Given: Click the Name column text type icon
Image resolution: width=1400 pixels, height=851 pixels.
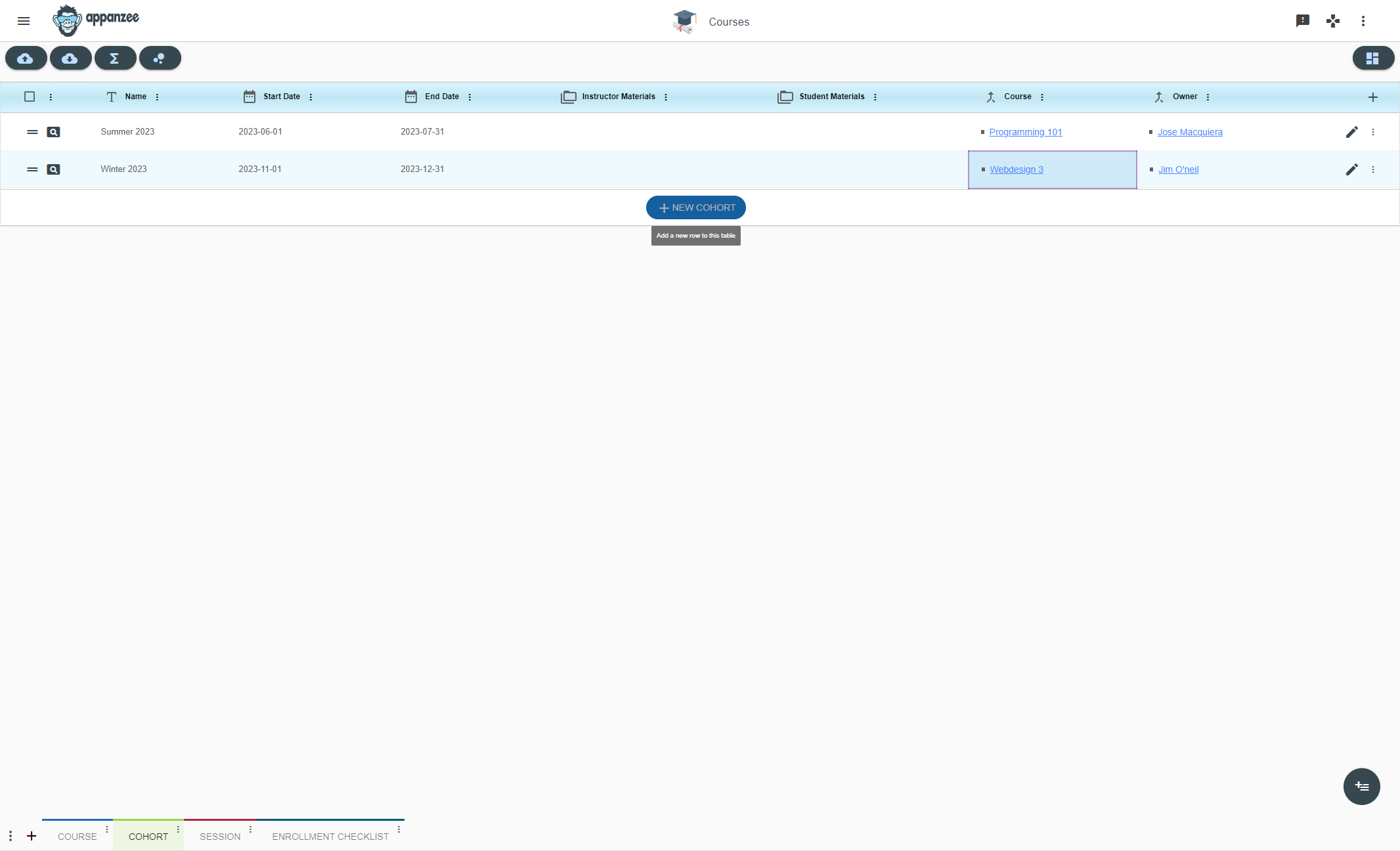Looking at the screenshot, I should (112, 97).
